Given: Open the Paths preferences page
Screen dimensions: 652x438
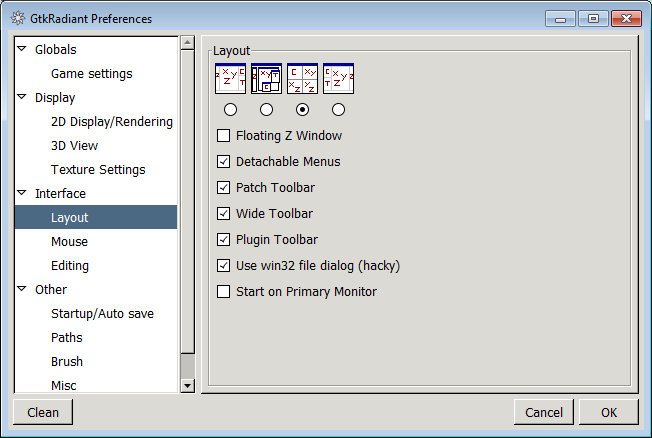Looking at the screenshot, I should coord(67,337).
